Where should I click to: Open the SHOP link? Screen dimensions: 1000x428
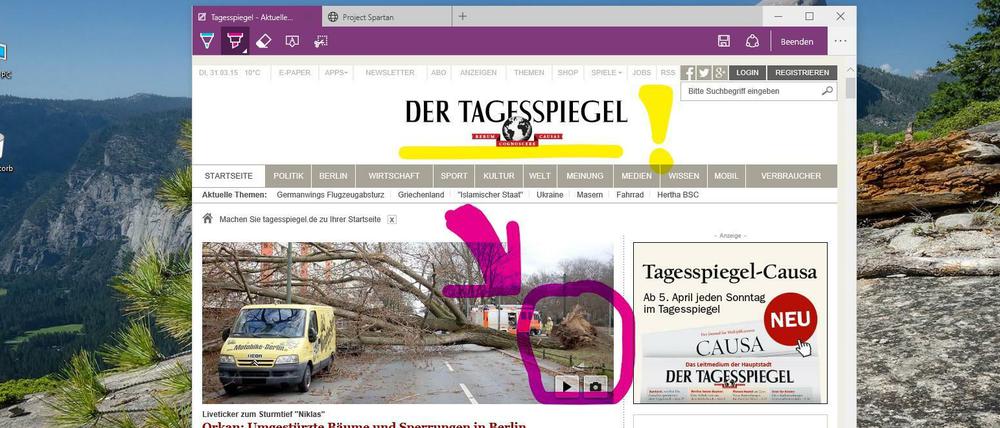point(568,73)
